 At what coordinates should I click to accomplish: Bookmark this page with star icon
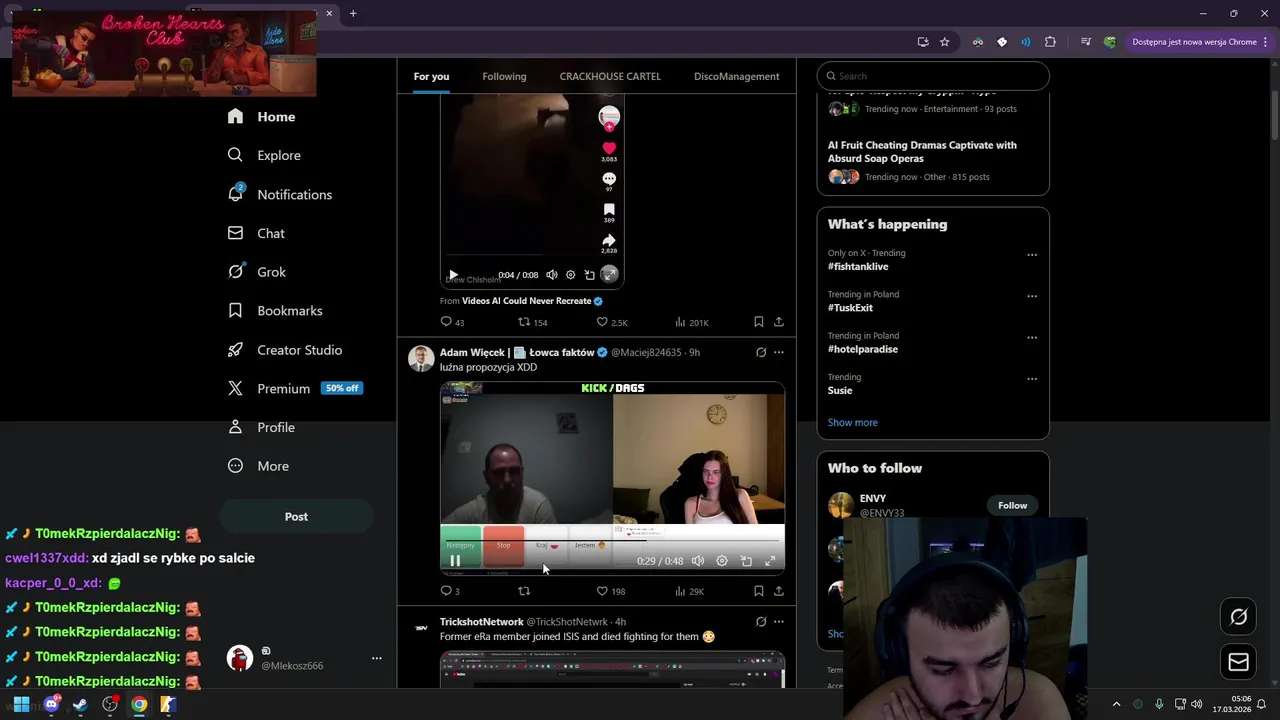tap(944, 42)
